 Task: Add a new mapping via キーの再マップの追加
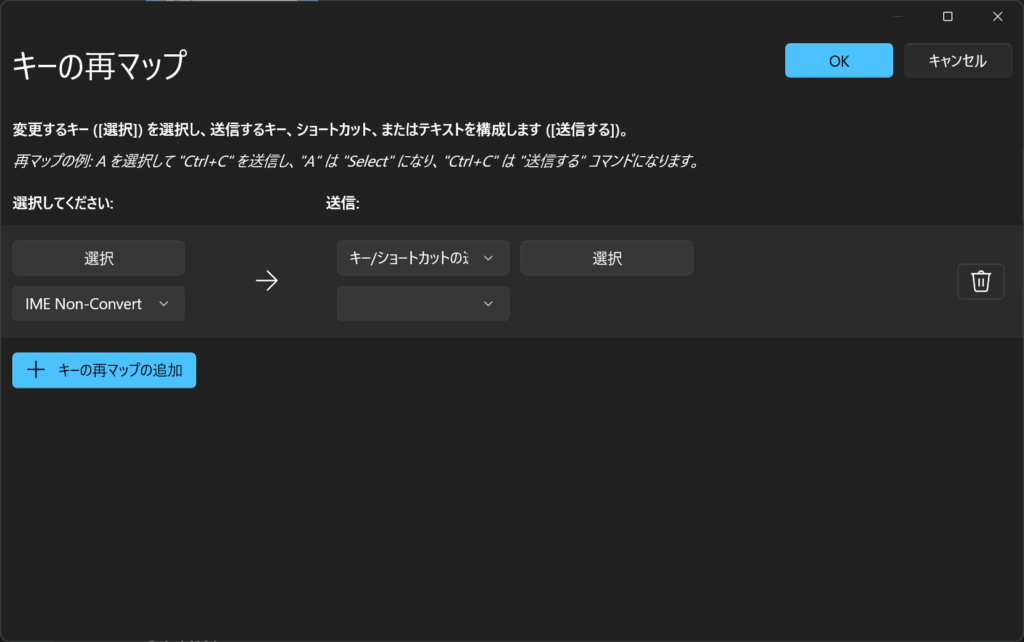point(104,370)
